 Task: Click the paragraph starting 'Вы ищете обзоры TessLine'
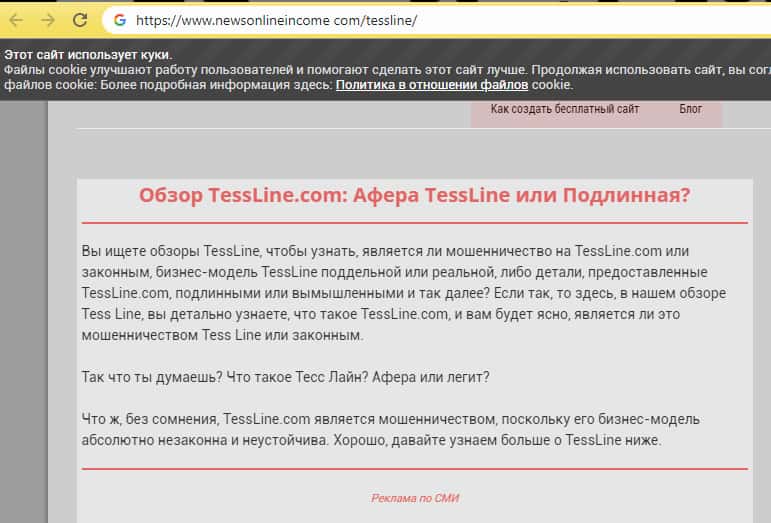point(404,293)
